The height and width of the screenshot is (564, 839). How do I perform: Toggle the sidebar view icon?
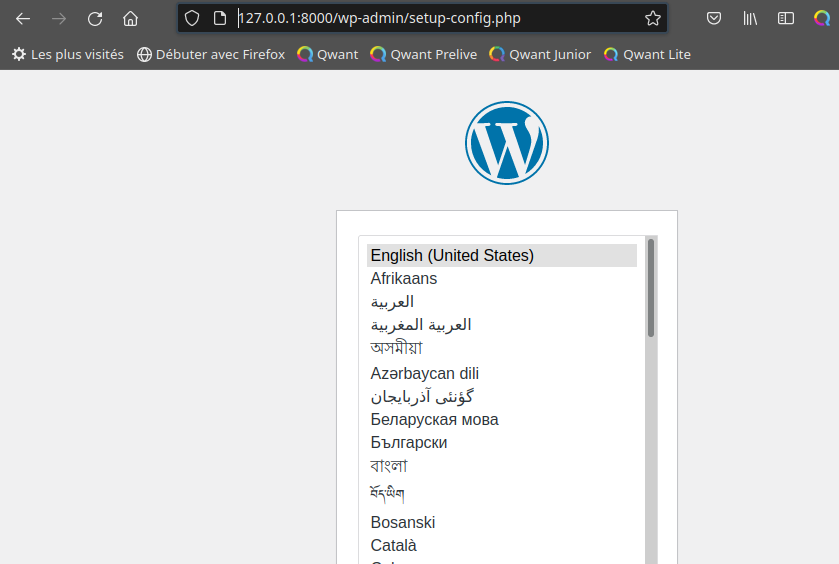pyautogui.click(x=785, y=19)
